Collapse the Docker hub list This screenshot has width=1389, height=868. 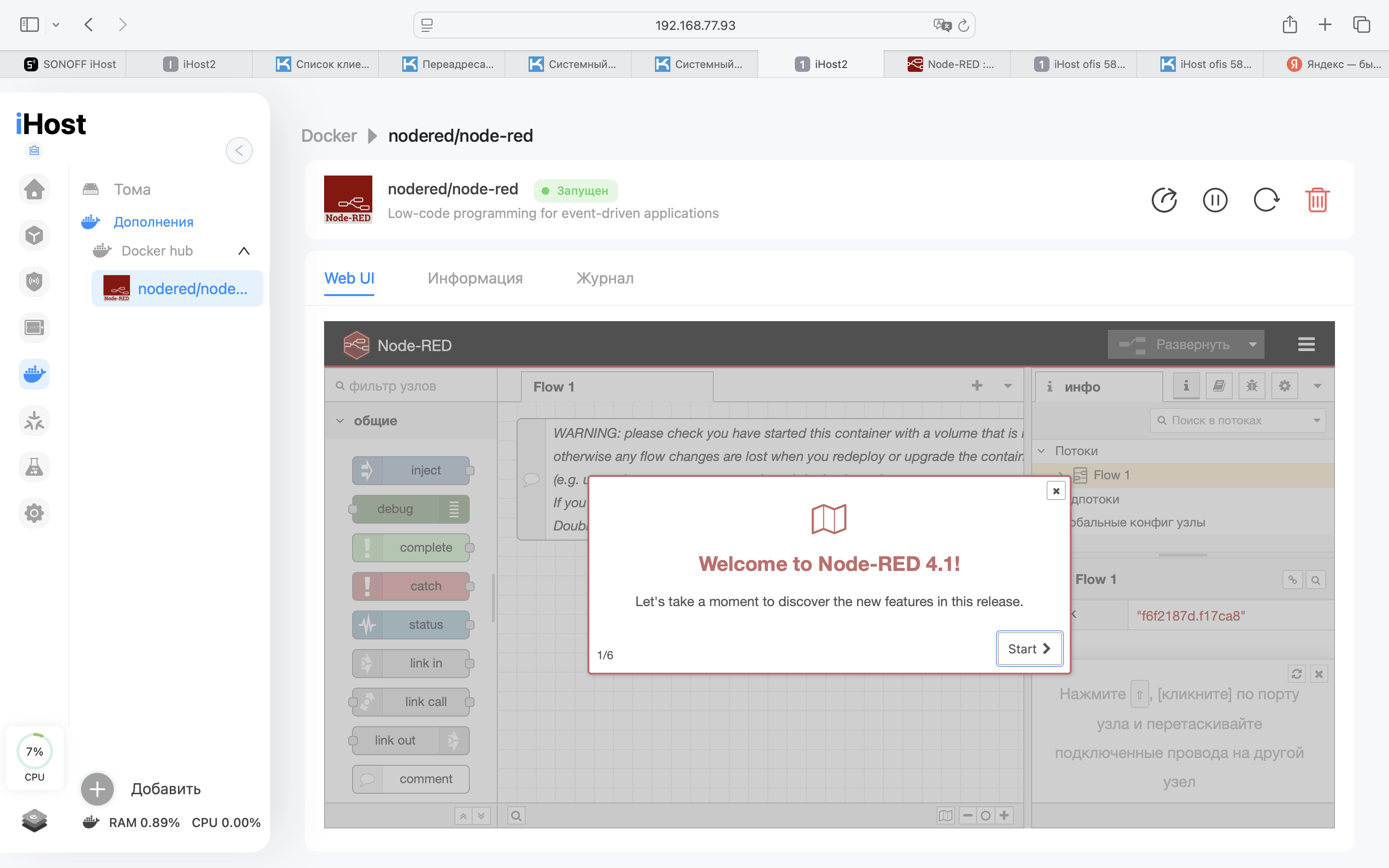coord(244,251)
